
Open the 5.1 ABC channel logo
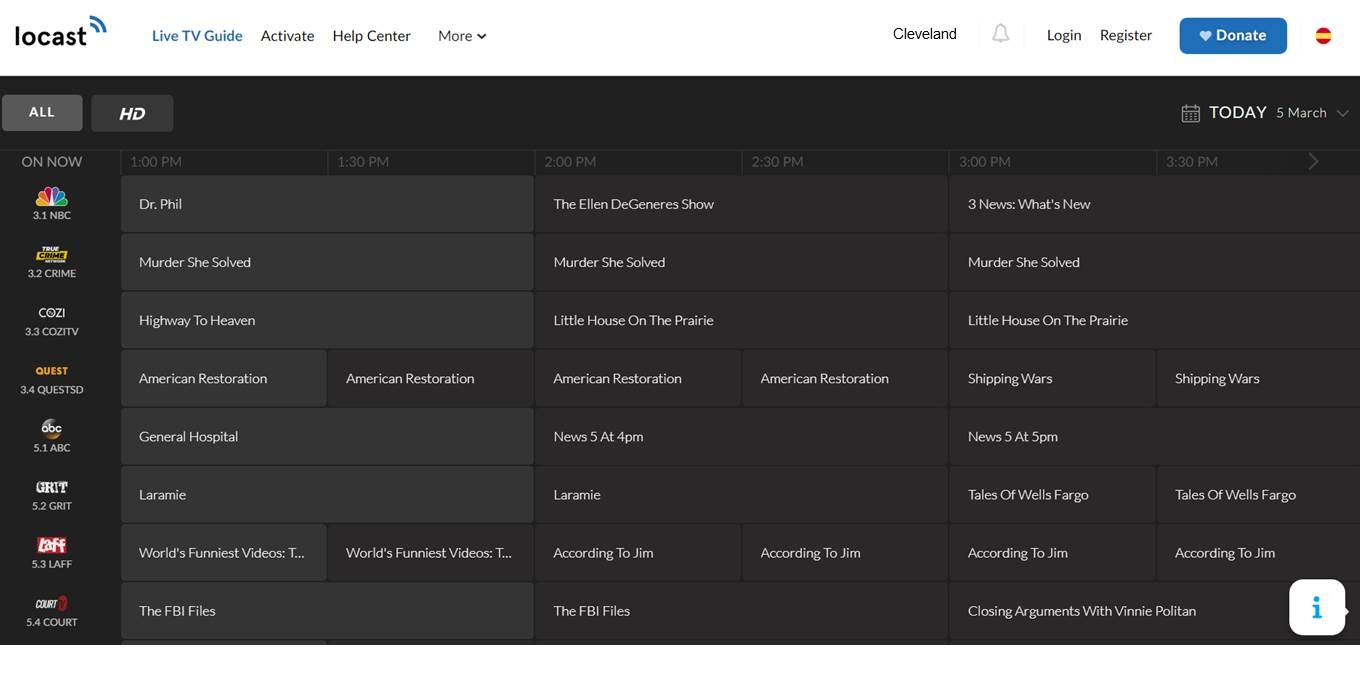(51, 429)
